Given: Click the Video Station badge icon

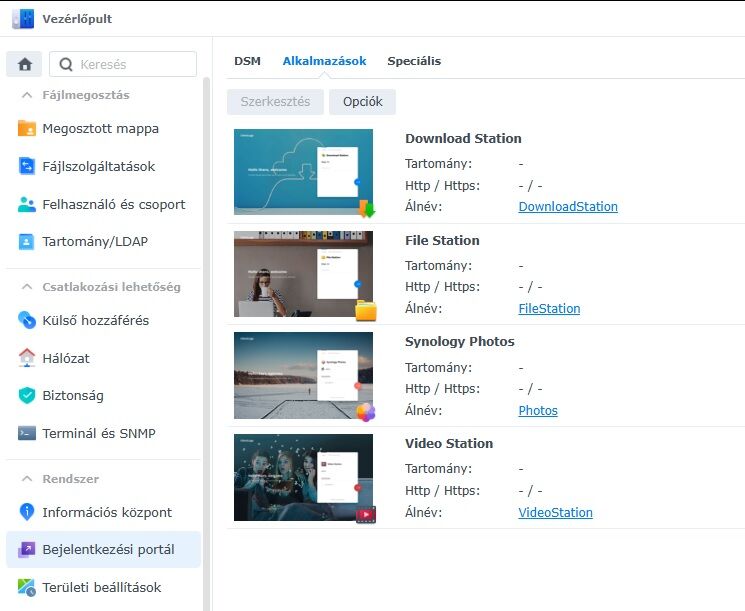Looking at the screenshot, I should [366, 515].
